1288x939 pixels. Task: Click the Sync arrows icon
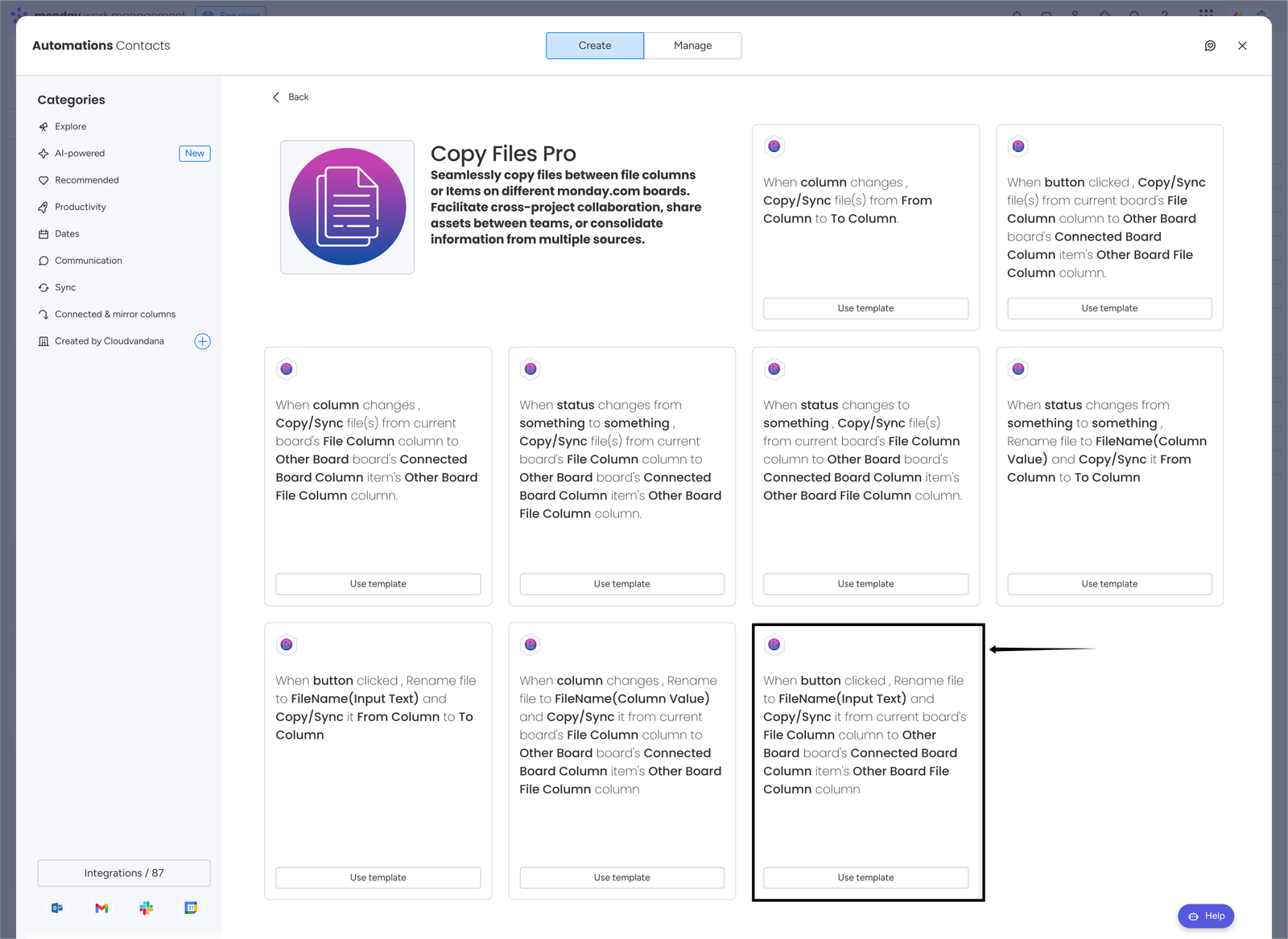pyautogui.click(x=43, y=287)
